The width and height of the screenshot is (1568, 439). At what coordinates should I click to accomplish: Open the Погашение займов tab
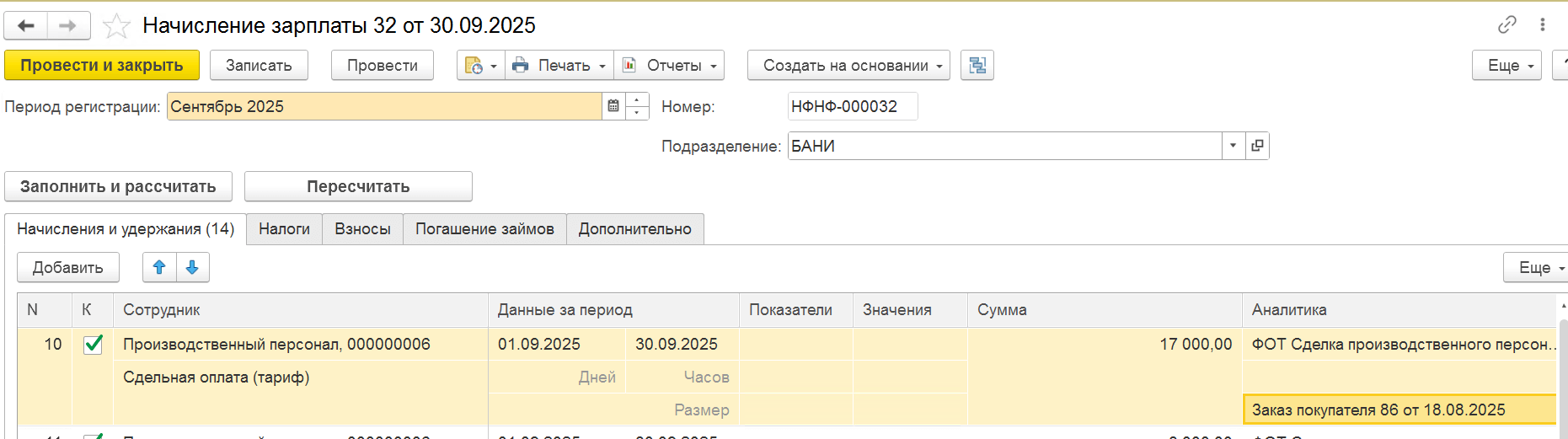(484, 229)
